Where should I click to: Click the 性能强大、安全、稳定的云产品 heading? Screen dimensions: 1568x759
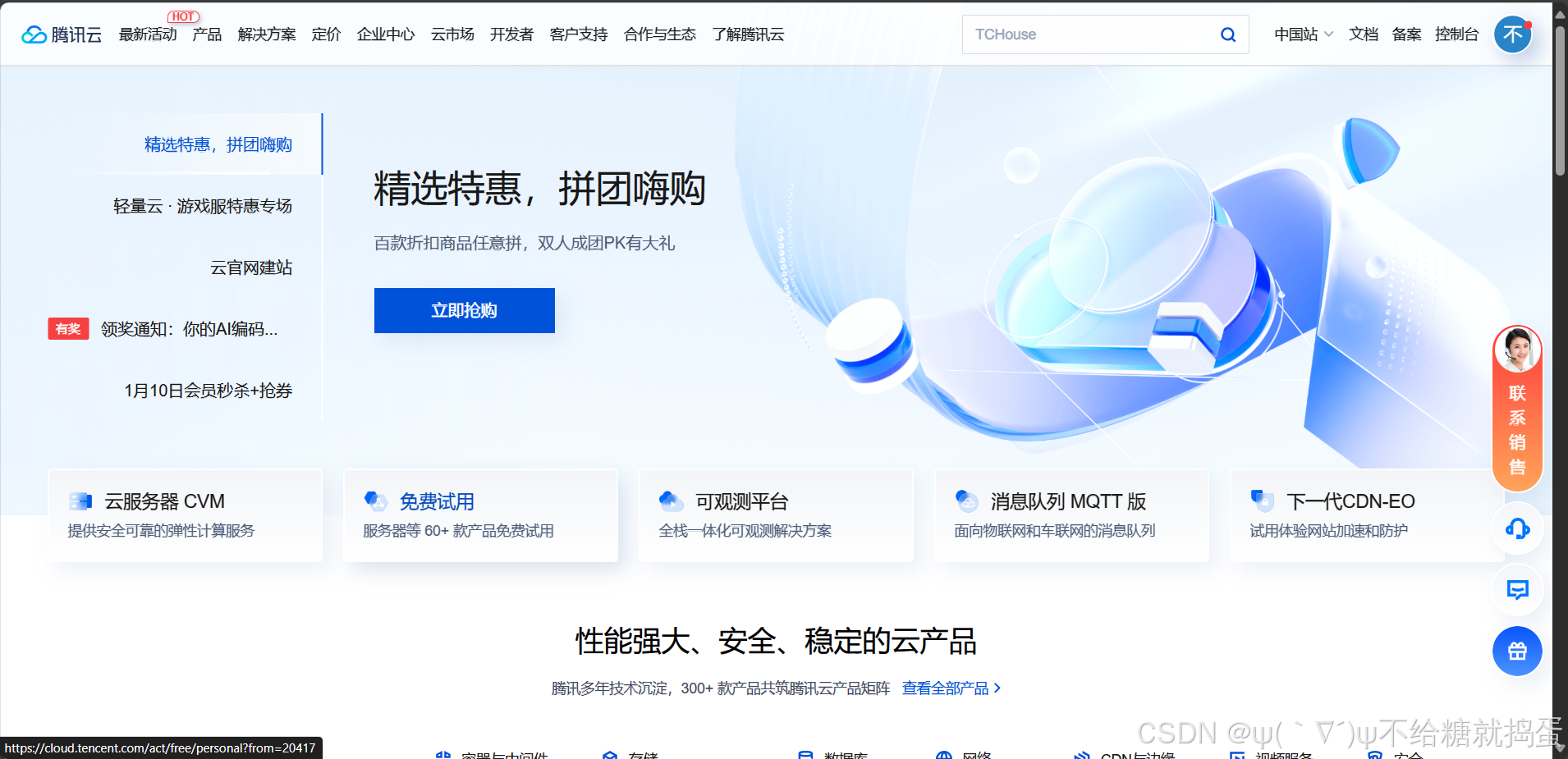click(x=776, y=641)
